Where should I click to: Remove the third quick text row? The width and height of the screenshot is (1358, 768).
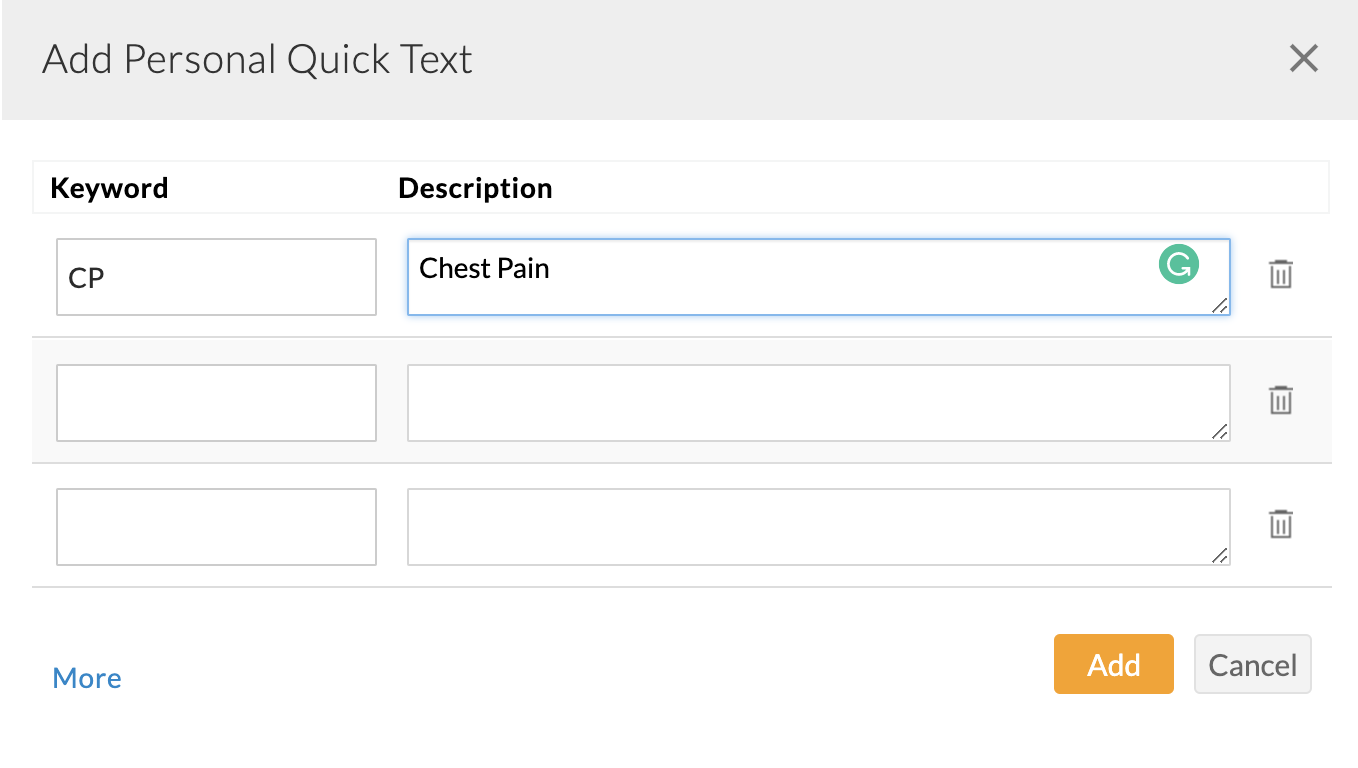(x=1281, y=523)
